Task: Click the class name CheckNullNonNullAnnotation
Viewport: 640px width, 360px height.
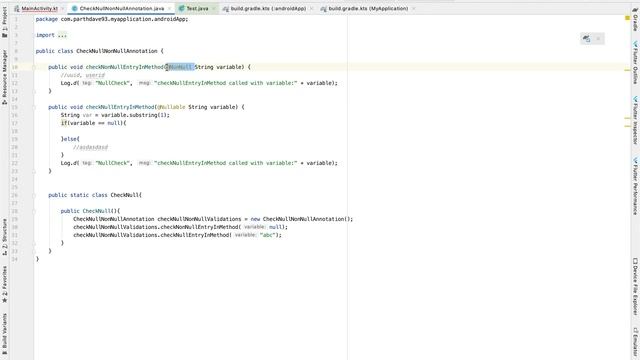Action: (117, 51)
